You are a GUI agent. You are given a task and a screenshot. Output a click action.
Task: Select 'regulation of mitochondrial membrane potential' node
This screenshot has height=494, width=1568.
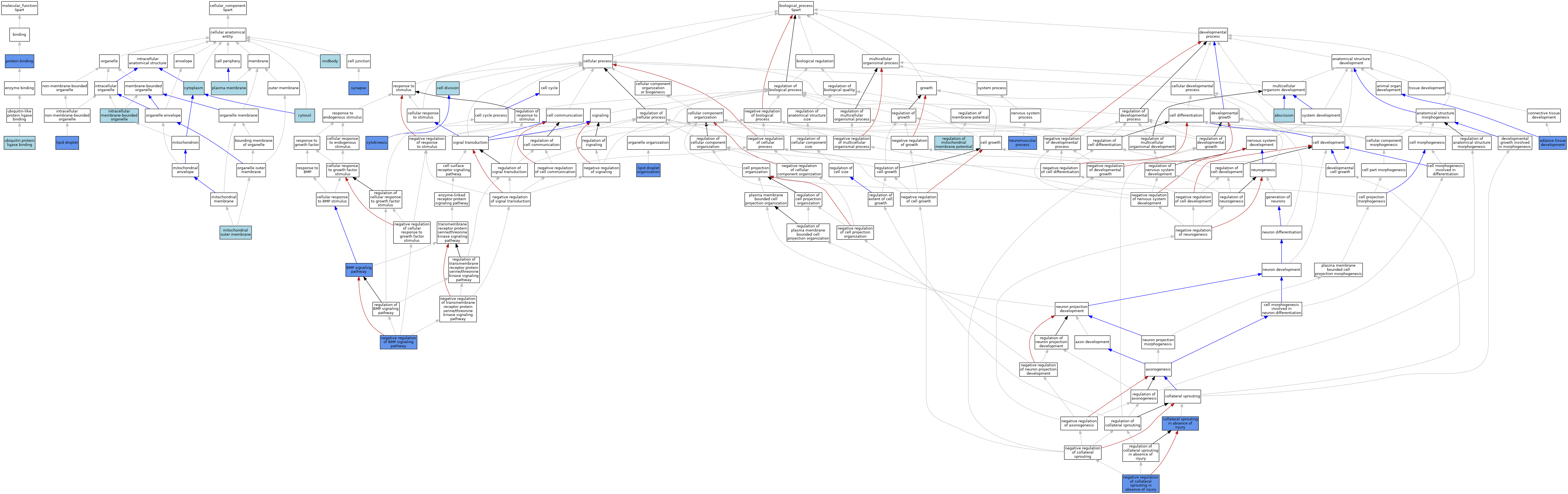coord(954,143)
